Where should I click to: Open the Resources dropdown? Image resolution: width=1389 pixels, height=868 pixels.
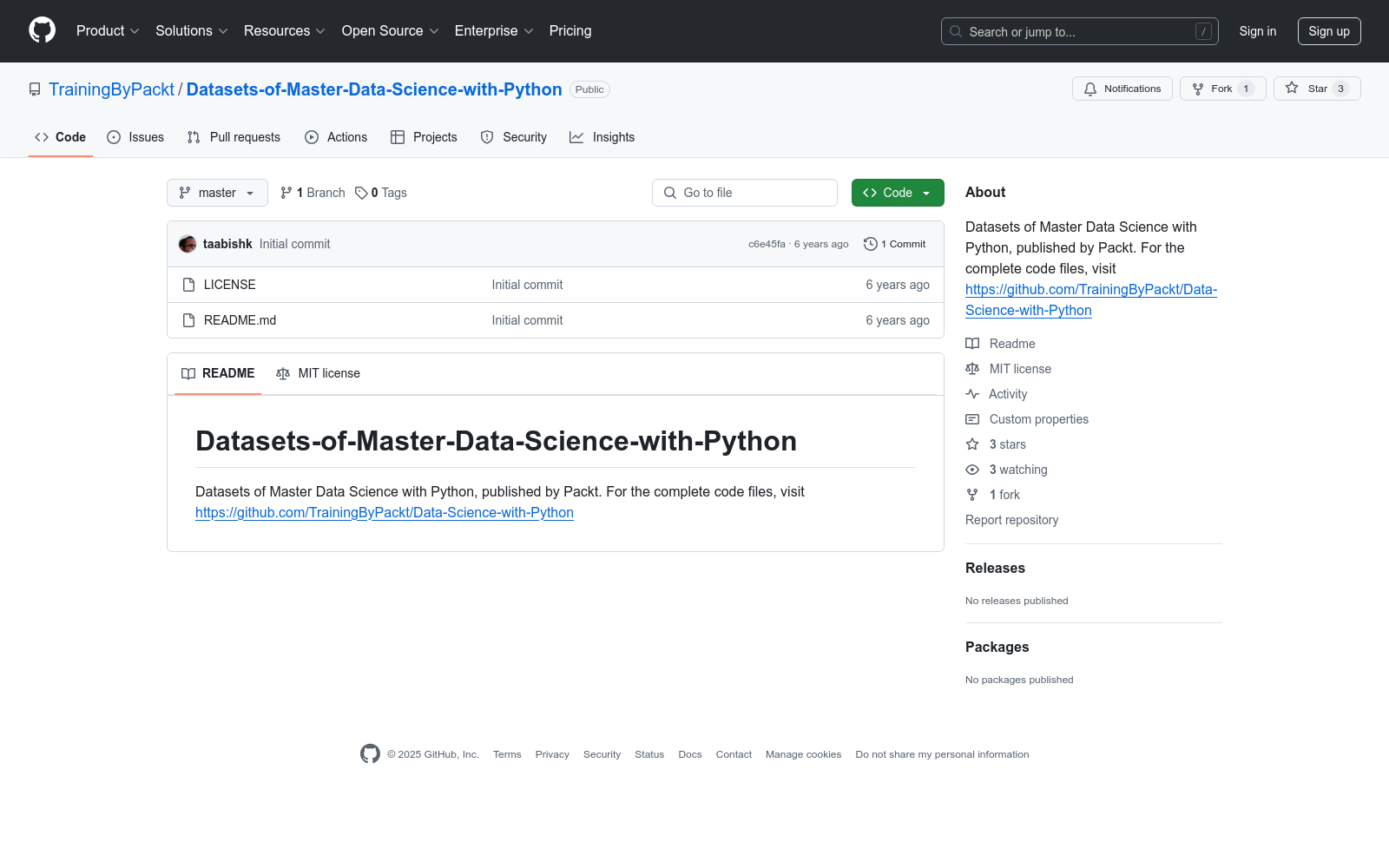(285, 31)
